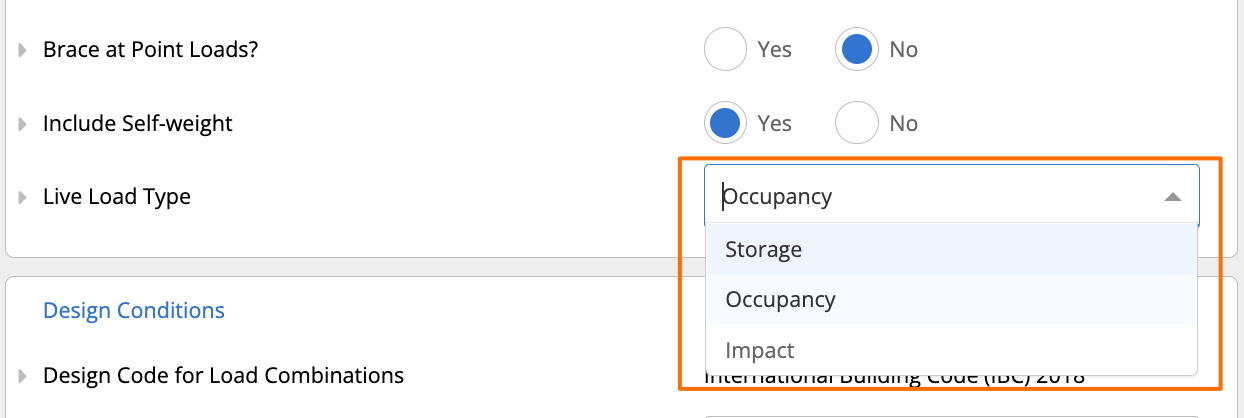Click the Design Code for Load Combinations label
The image size is (1244, 418).
[x=224, y=377]
